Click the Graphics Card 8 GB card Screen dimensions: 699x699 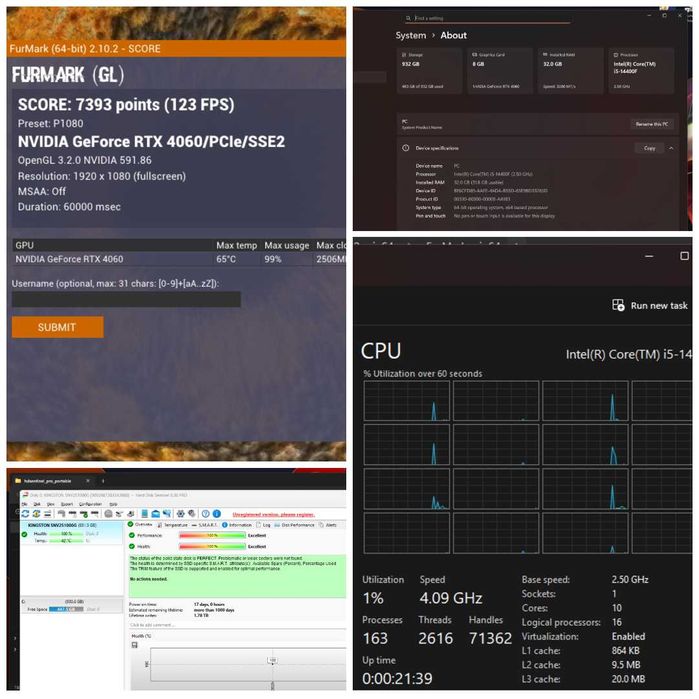click(500, 70)
